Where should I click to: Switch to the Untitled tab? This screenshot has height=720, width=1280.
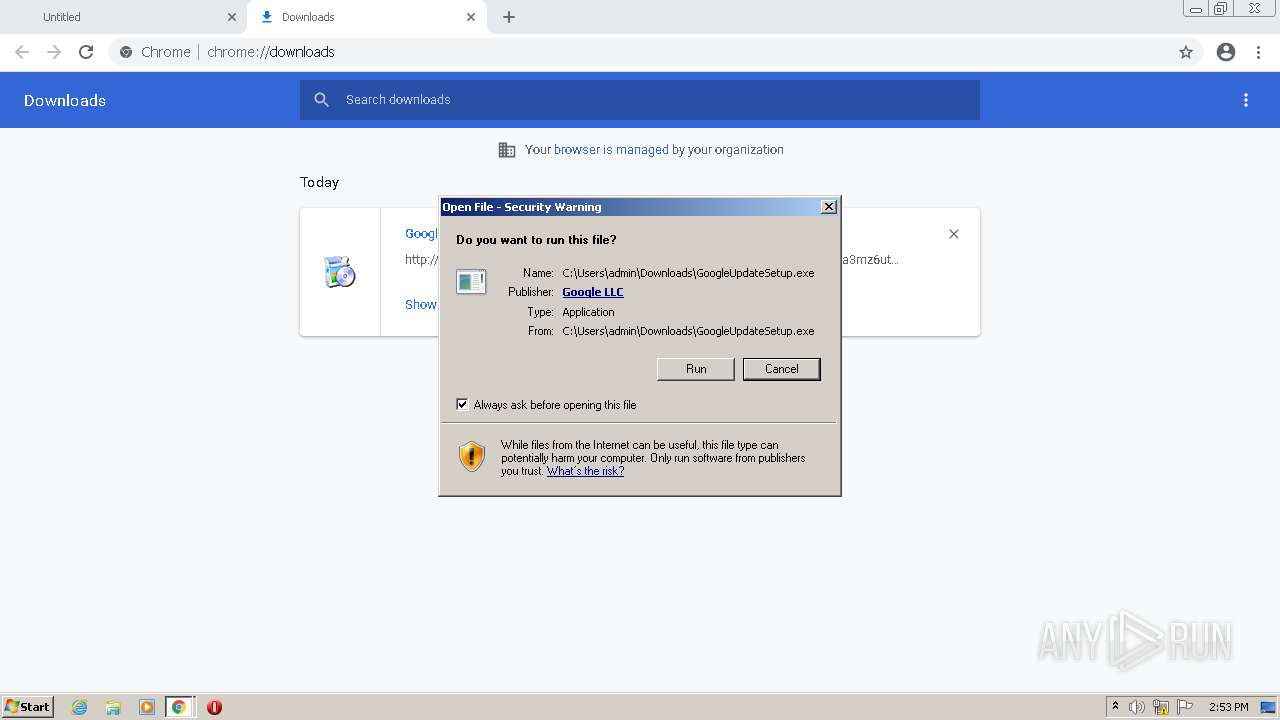pyautogui.click(x=122, y=17)
